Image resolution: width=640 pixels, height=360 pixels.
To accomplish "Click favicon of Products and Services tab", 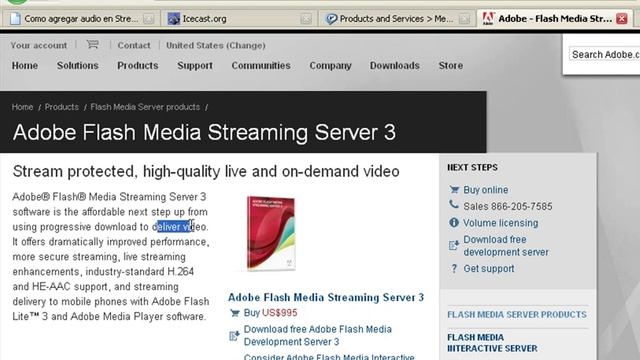I will [x=331, y=18].
